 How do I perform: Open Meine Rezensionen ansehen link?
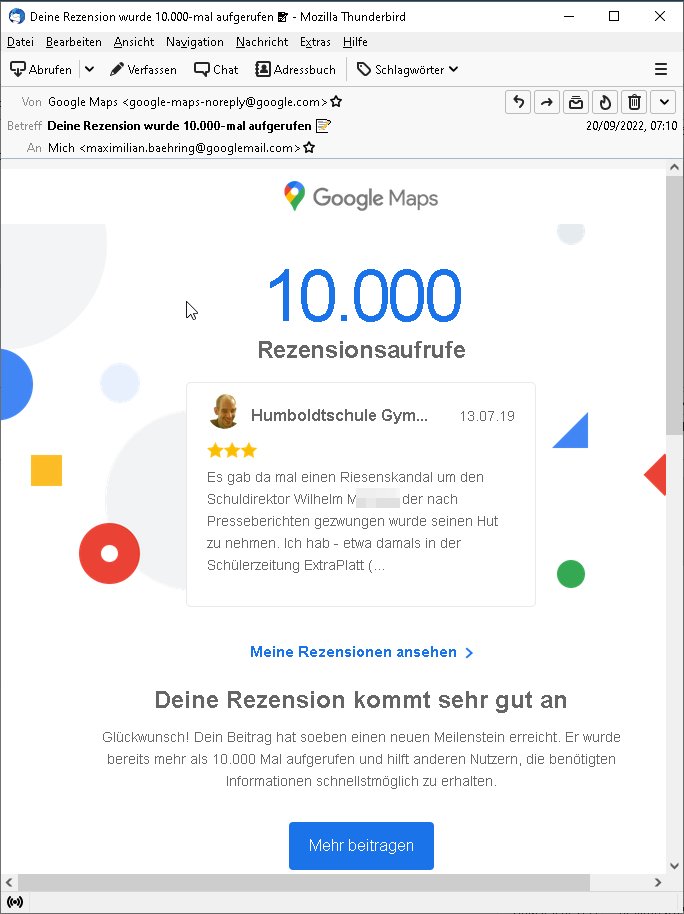tap(361, 652)
